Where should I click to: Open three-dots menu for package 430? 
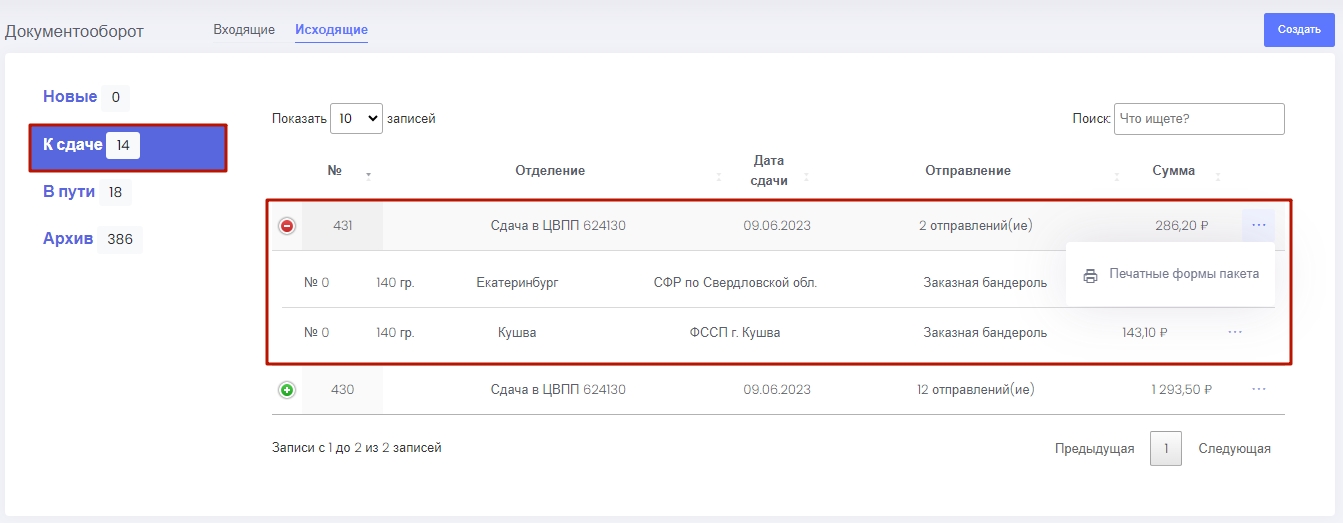coord(1258,389)
